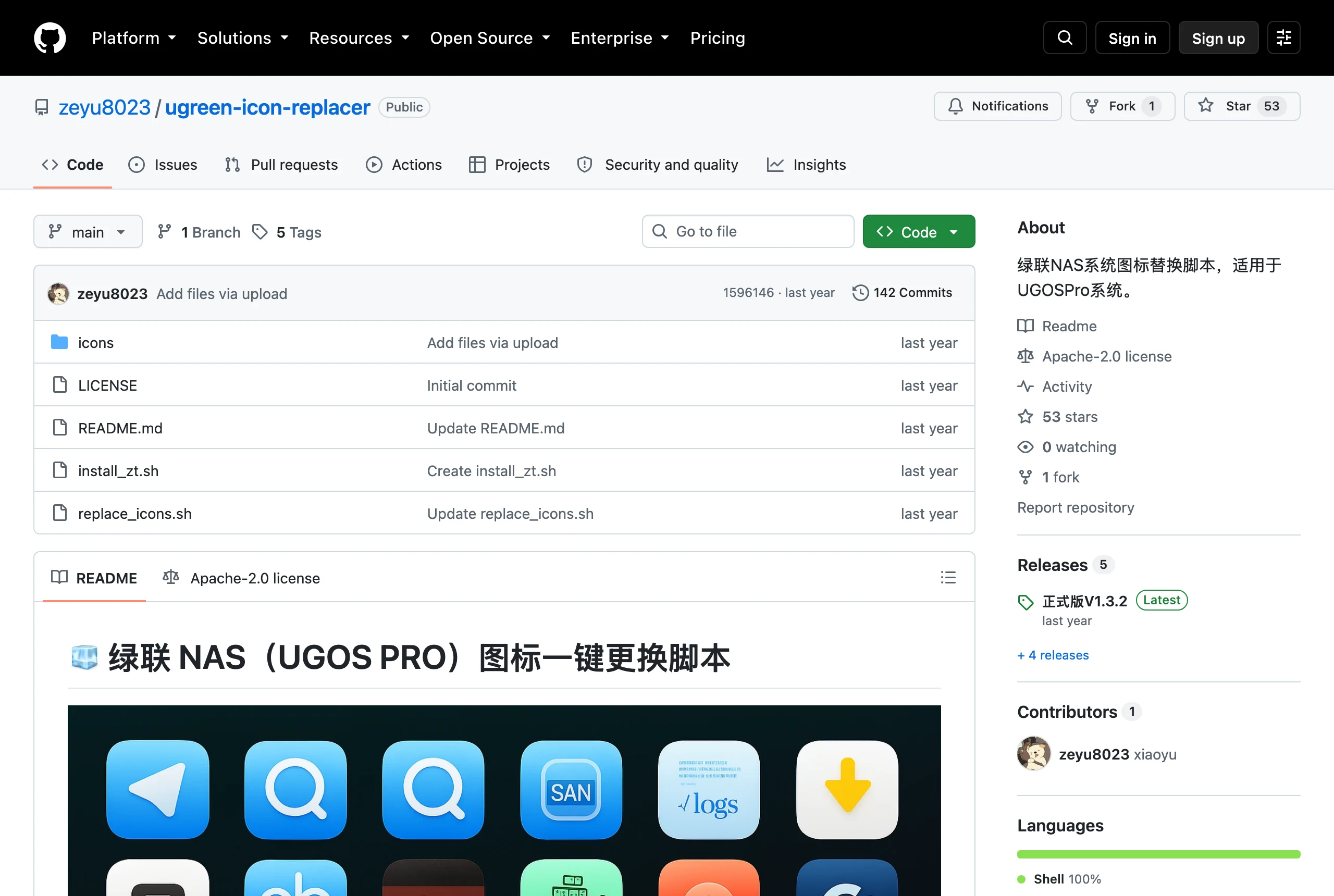
Task: Click the Star icon button
Action: (x=1205, y=106)
